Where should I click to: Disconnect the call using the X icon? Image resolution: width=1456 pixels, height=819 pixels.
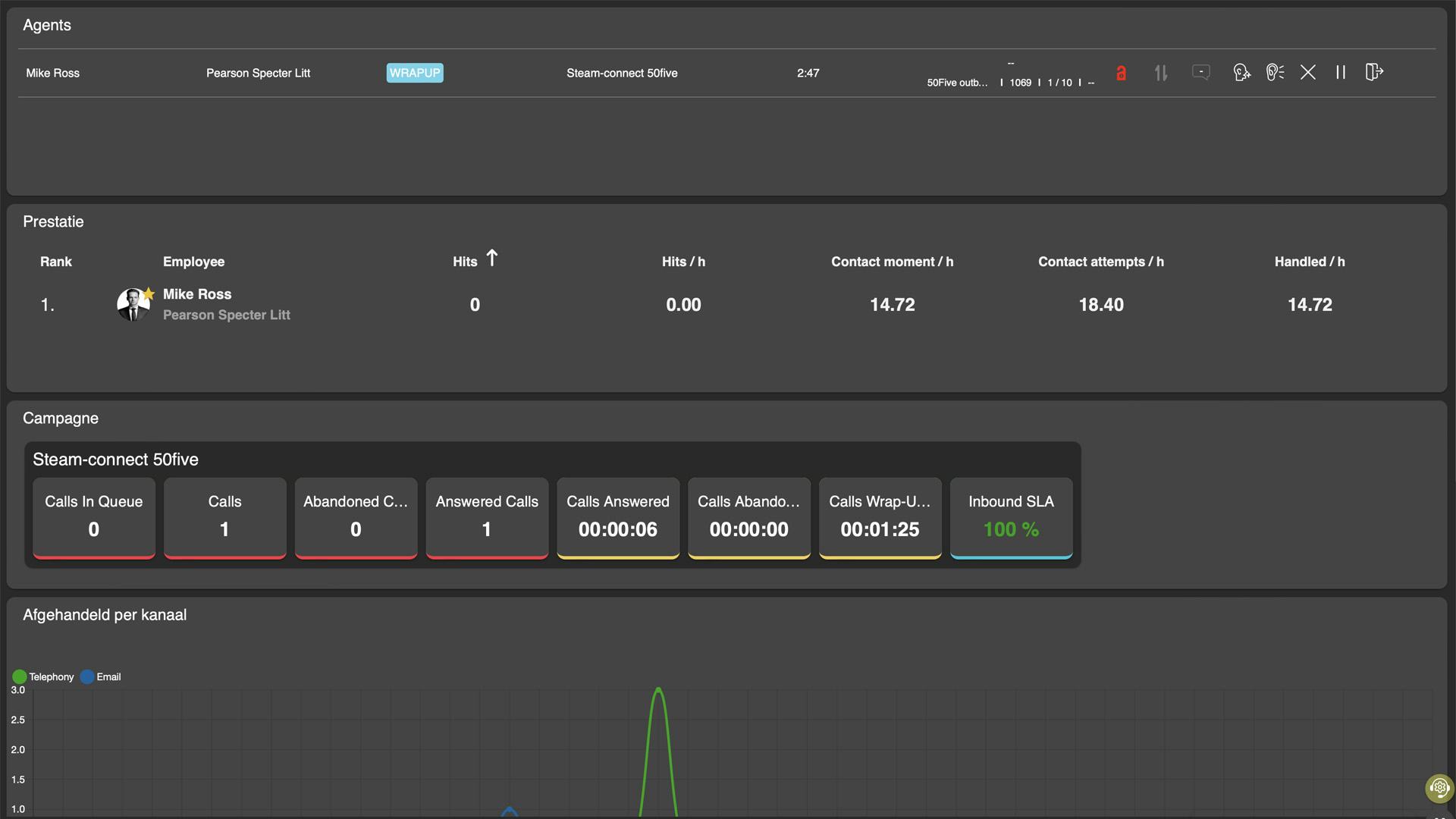click(1308, 73)
